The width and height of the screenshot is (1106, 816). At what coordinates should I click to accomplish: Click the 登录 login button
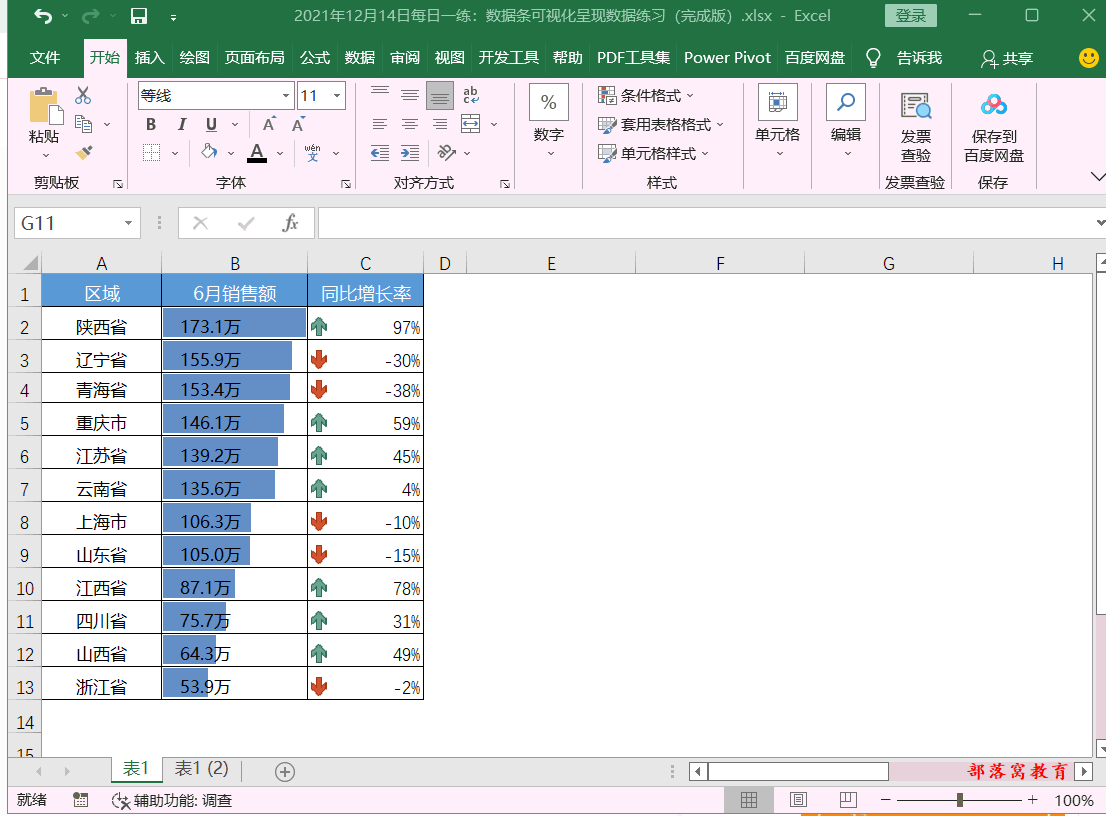tap(911, 16)
